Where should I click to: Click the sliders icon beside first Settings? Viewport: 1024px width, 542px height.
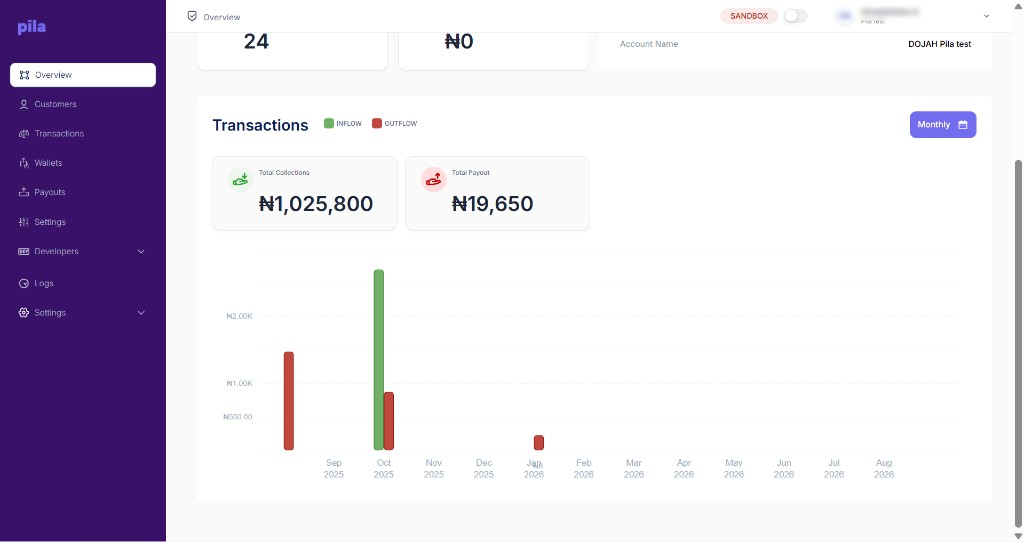click(24, 222)
